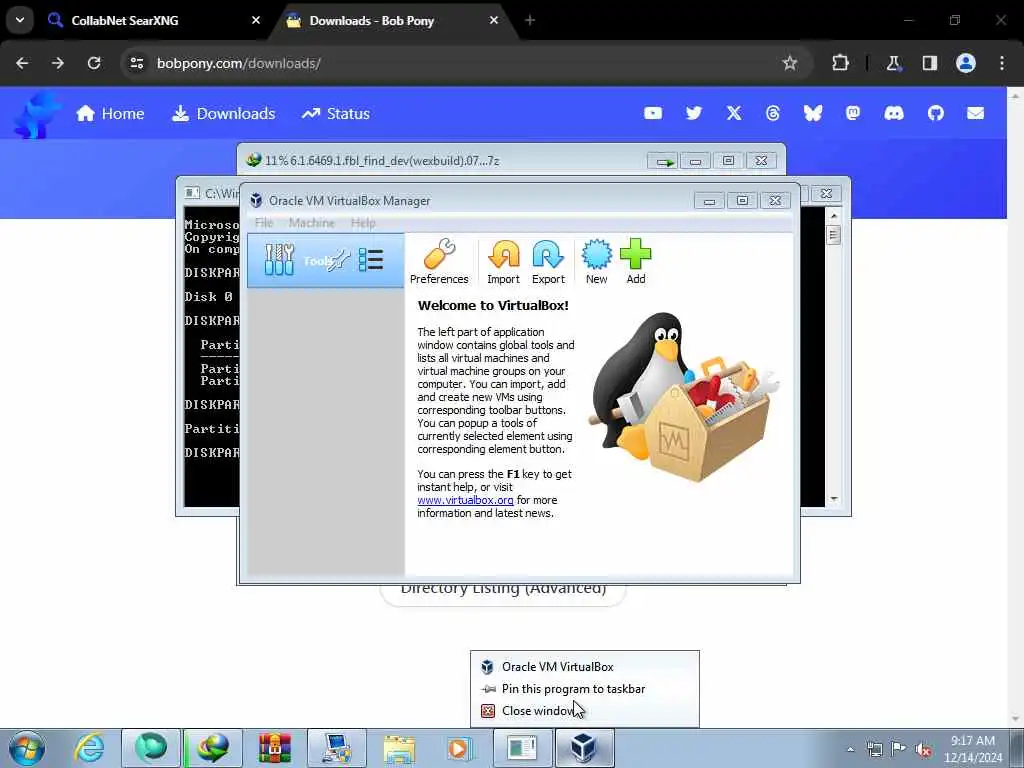Open WinRAR from the taskbar

pos(275,748)
